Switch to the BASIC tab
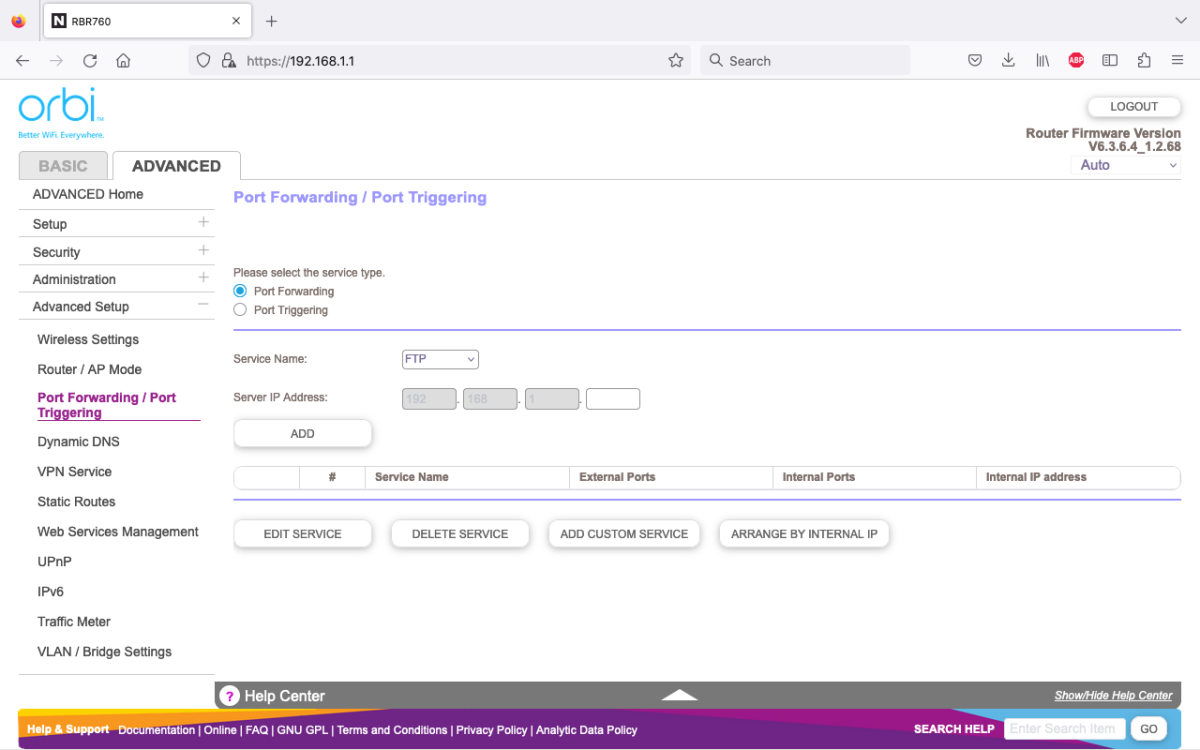This screenshot has height=750, width=1200. (63, 166)
